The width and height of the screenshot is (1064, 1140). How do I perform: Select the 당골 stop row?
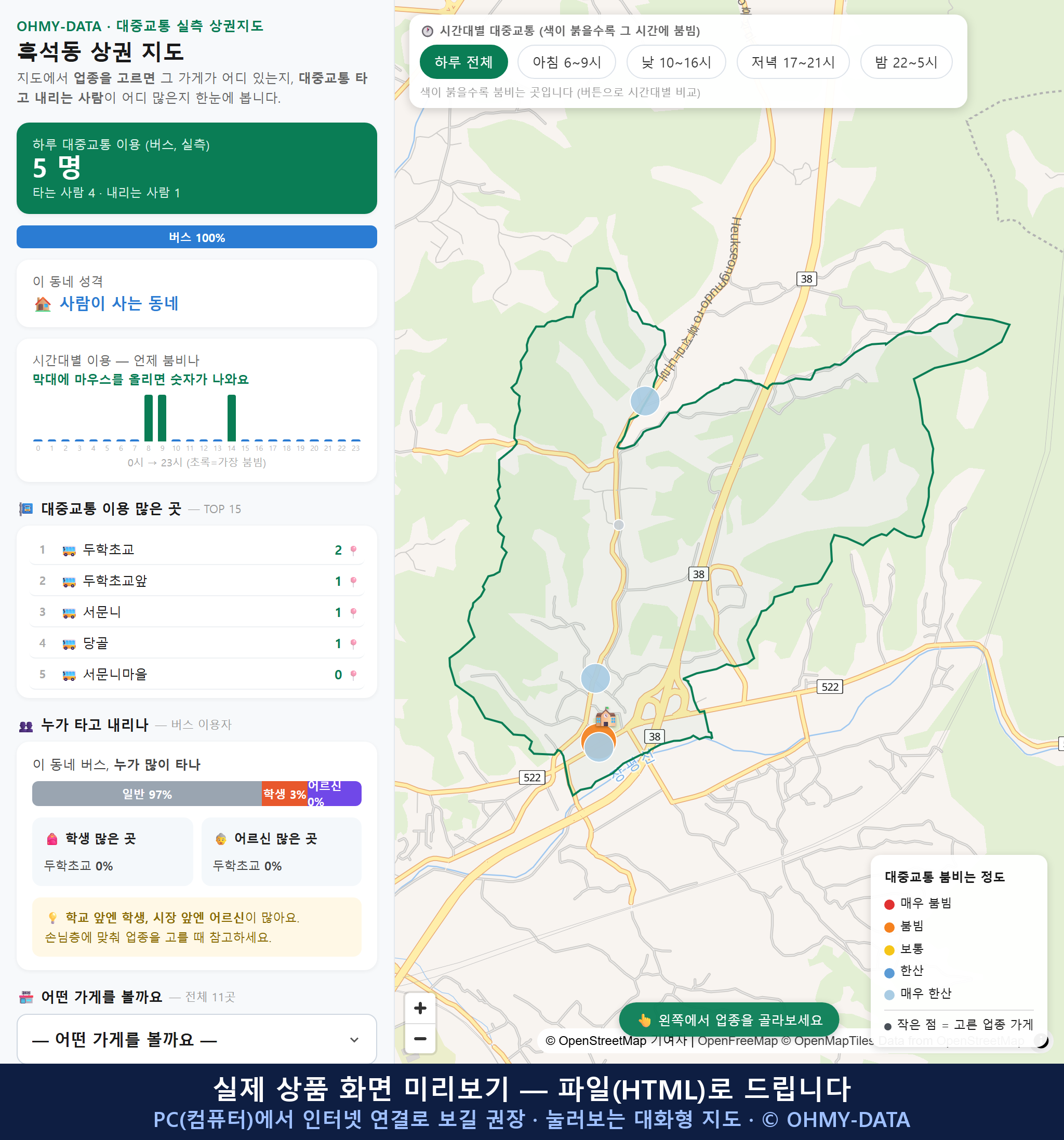click(x=197, y=643)
